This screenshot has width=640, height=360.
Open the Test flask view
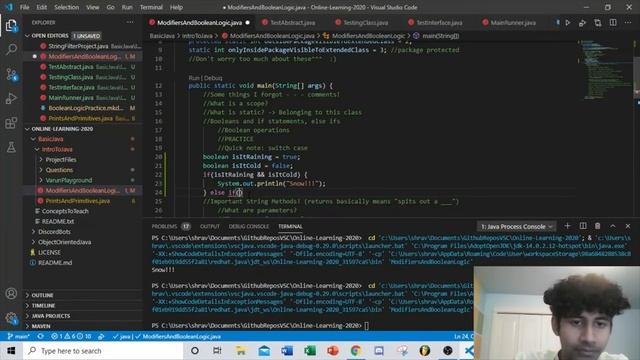11,147
